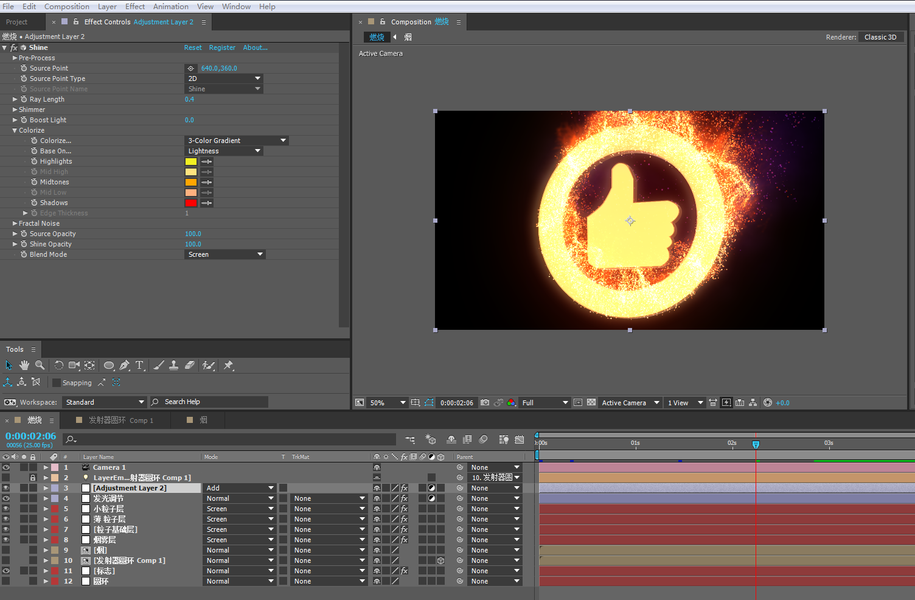Take a snapshot with the camera icon

(485, 403)
